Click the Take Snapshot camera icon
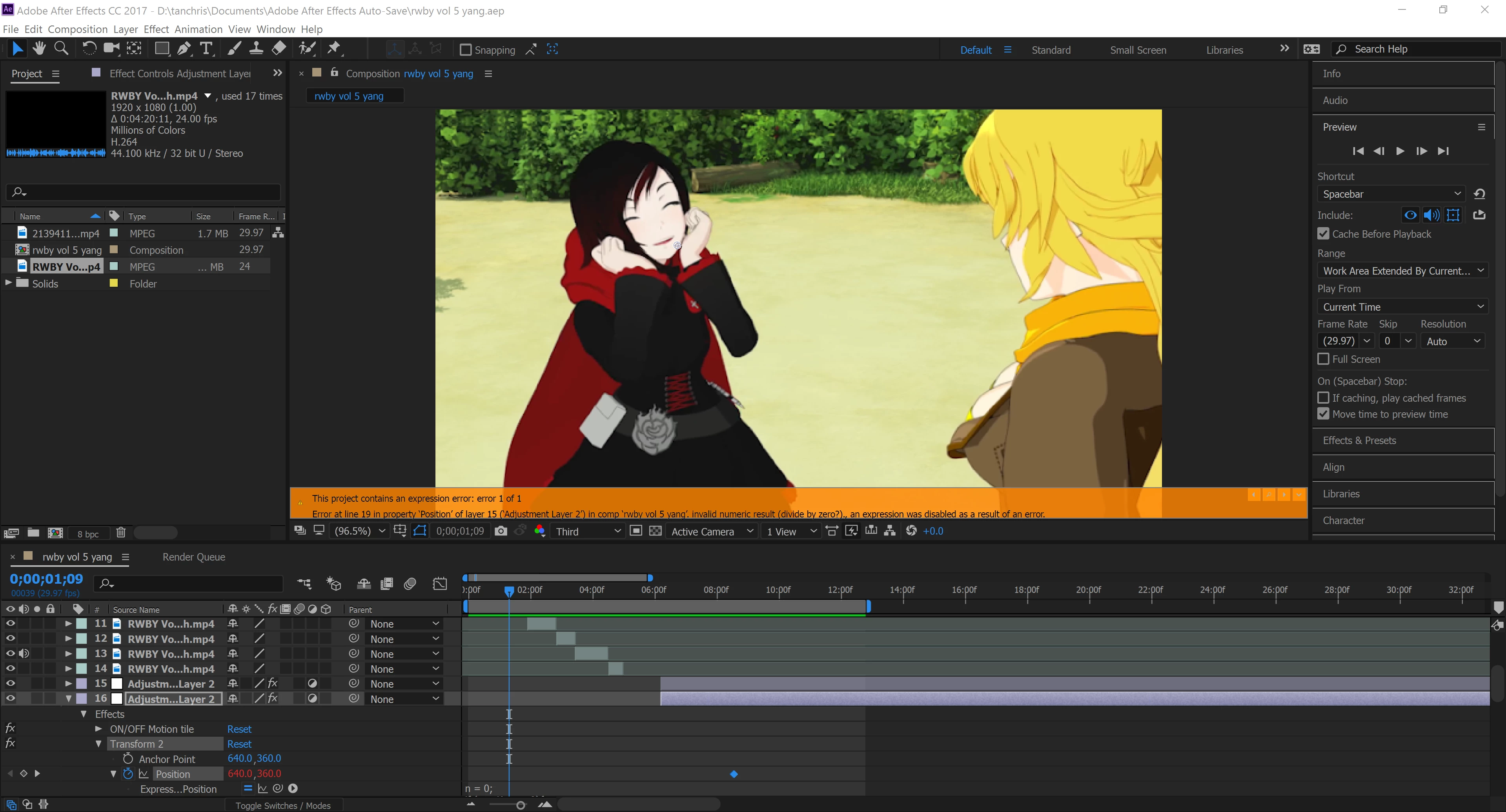Image resolution: width=1506 pixels, height=812 pixels. click(501, 531)
